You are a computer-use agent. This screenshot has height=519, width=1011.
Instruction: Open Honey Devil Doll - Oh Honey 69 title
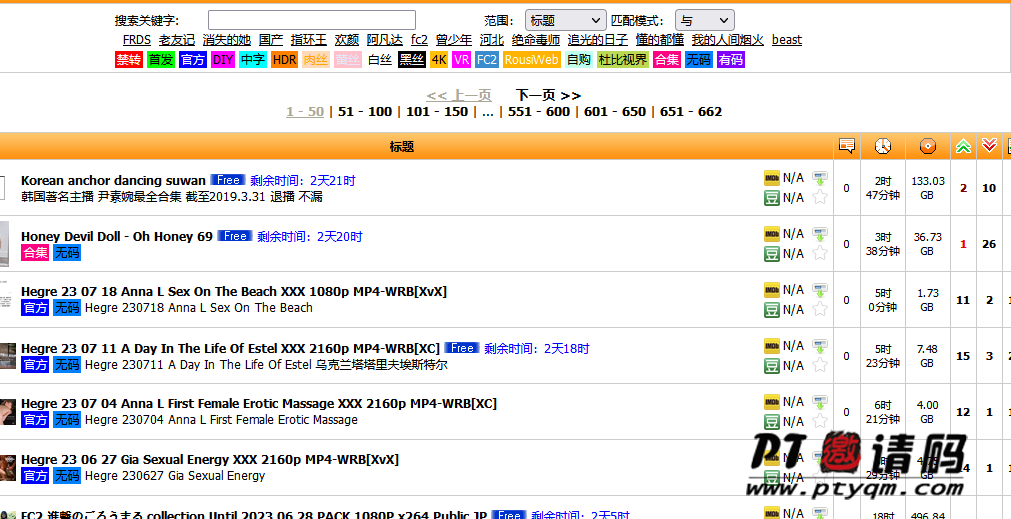coord(117,237)
